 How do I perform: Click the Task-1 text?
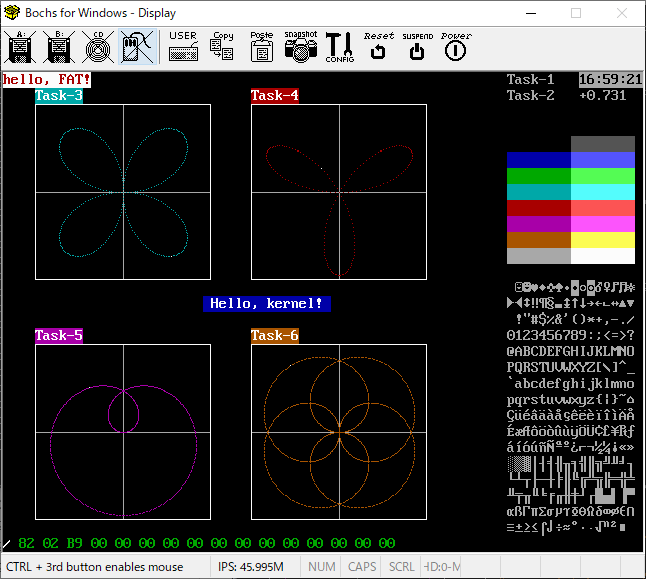pos(530,80)
